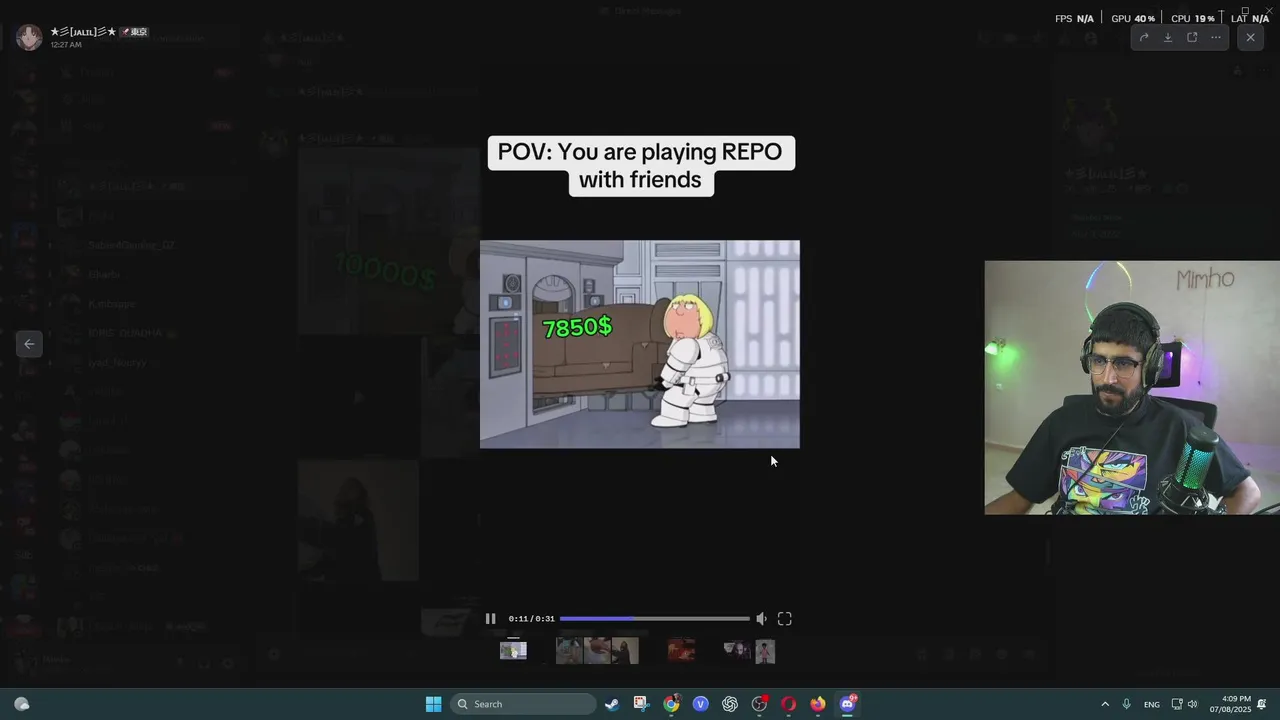Open Firefox from the taskbar
The width and height of the screenshot is (1280, 720).
click(x=818, y=704)
